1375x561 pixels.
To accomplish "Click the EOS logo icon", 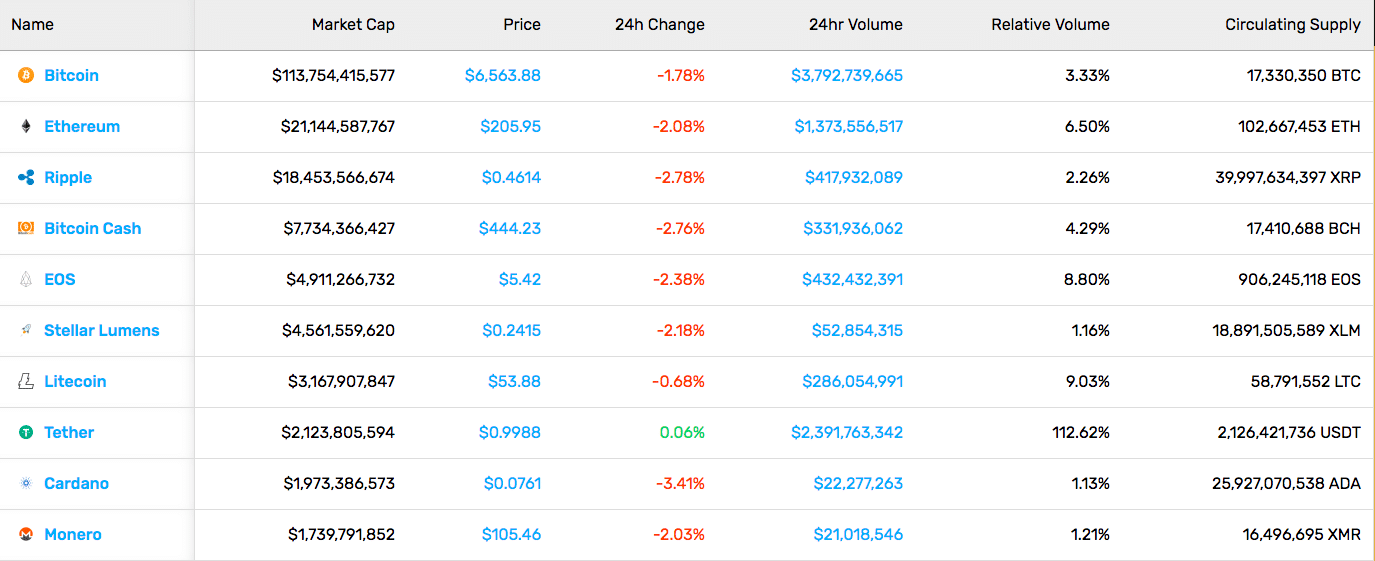I will (x=26, y=279).
